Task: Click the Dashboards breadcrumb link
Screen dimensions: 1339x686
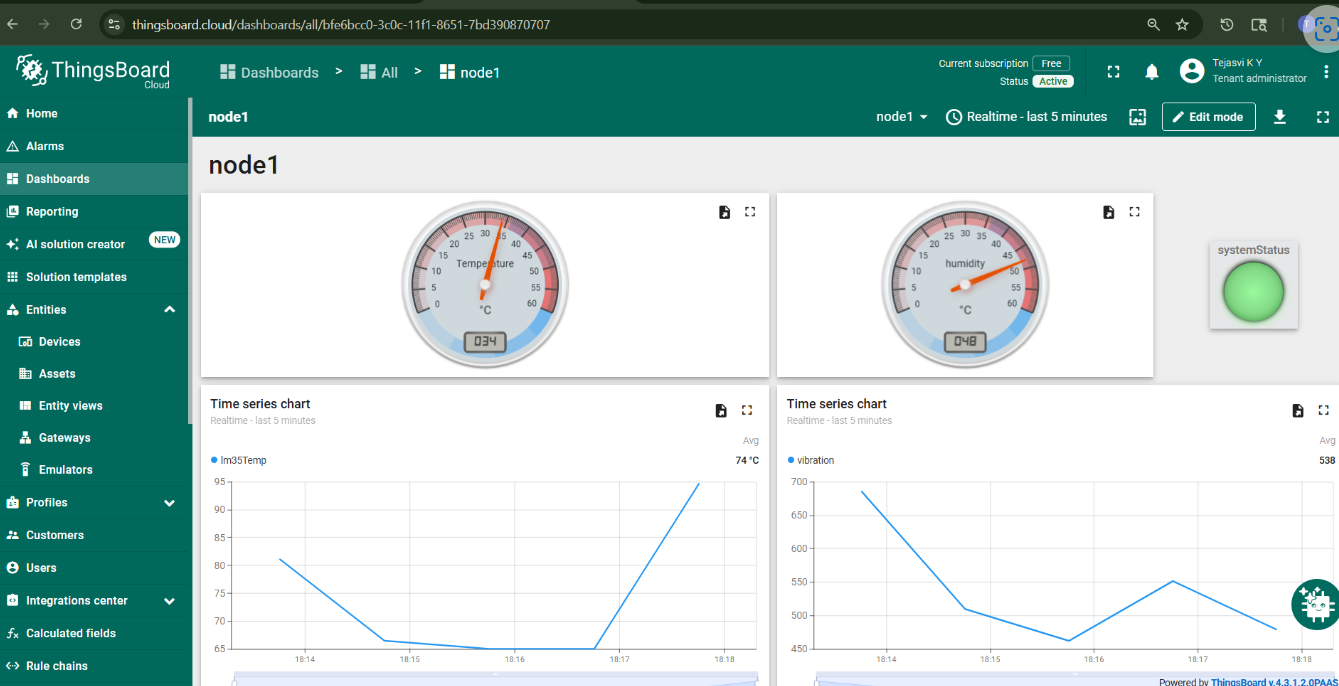Action: tap(269, 72)
